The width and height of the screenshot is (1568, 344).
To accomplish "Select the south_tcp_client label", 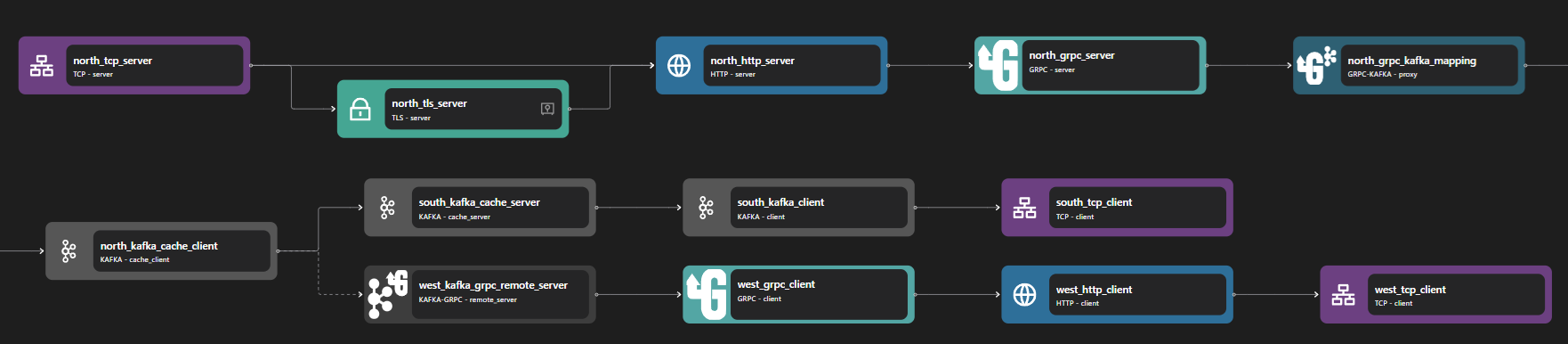I will [1094, 202].
